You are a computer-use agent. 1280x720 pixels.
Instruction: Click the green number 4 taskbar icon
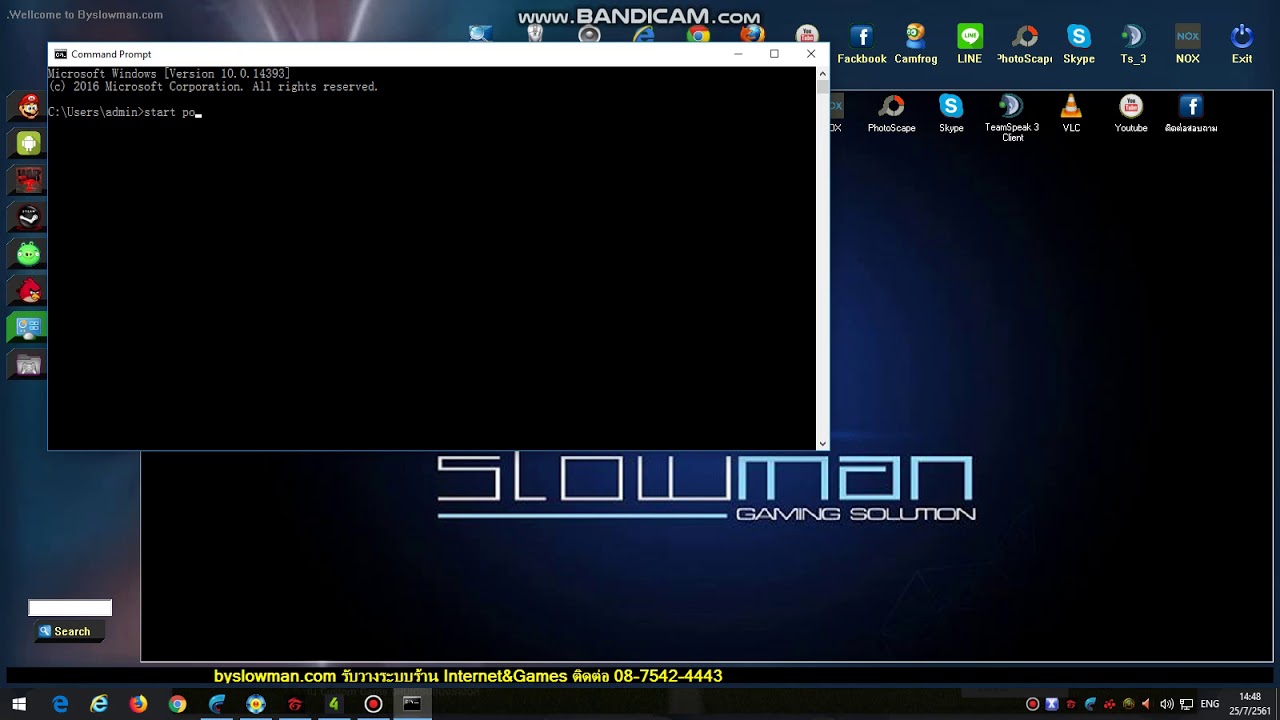[334, 704]
